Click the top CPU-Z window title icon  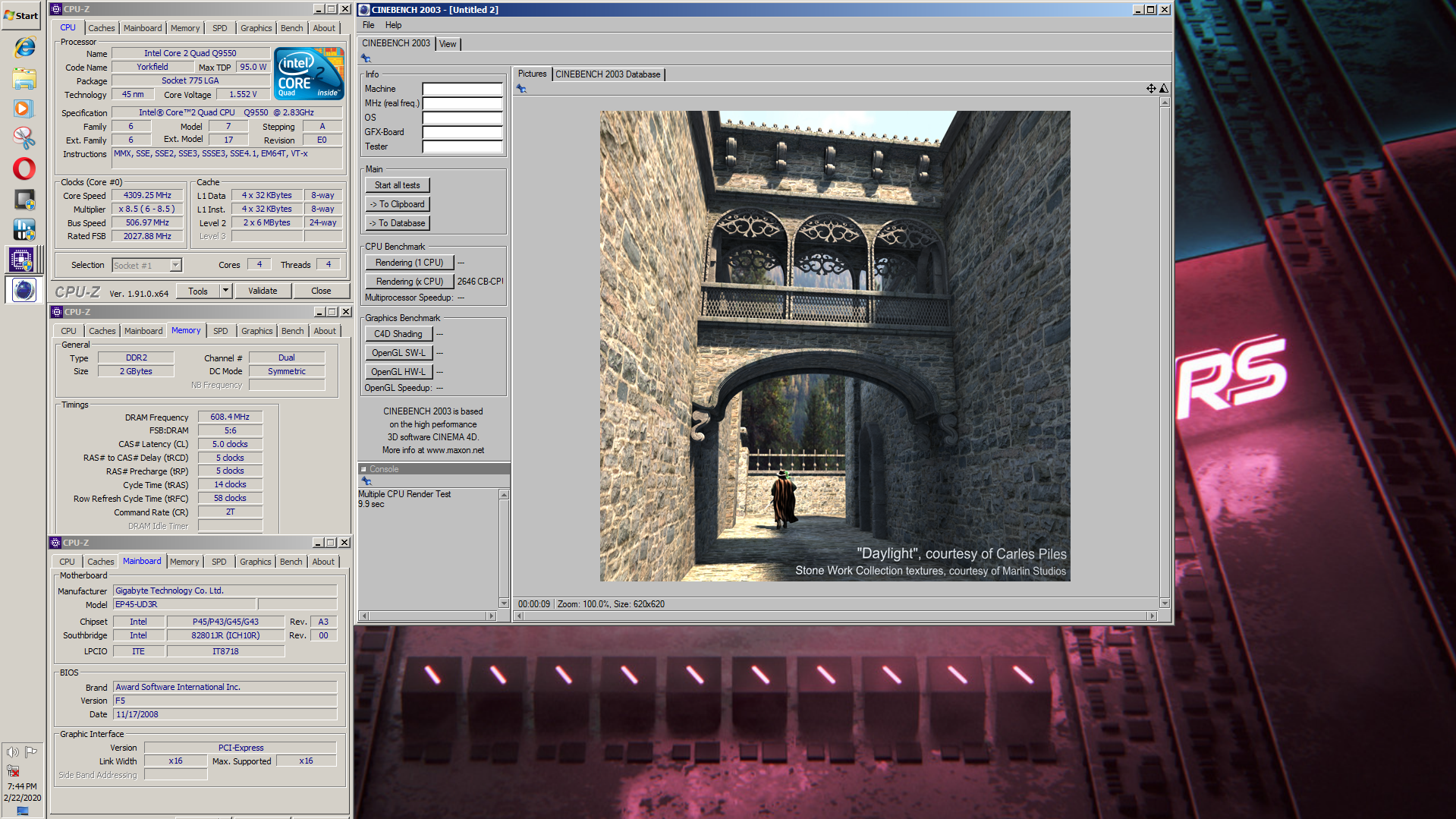[x=55, y=9]
